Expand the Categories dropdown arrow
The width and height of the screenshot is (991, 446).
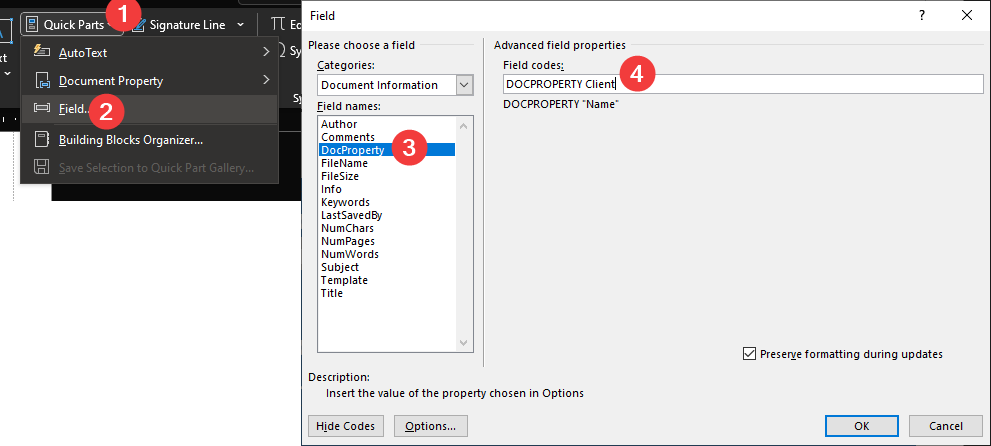pyautogui.click(x=465, y=85)
